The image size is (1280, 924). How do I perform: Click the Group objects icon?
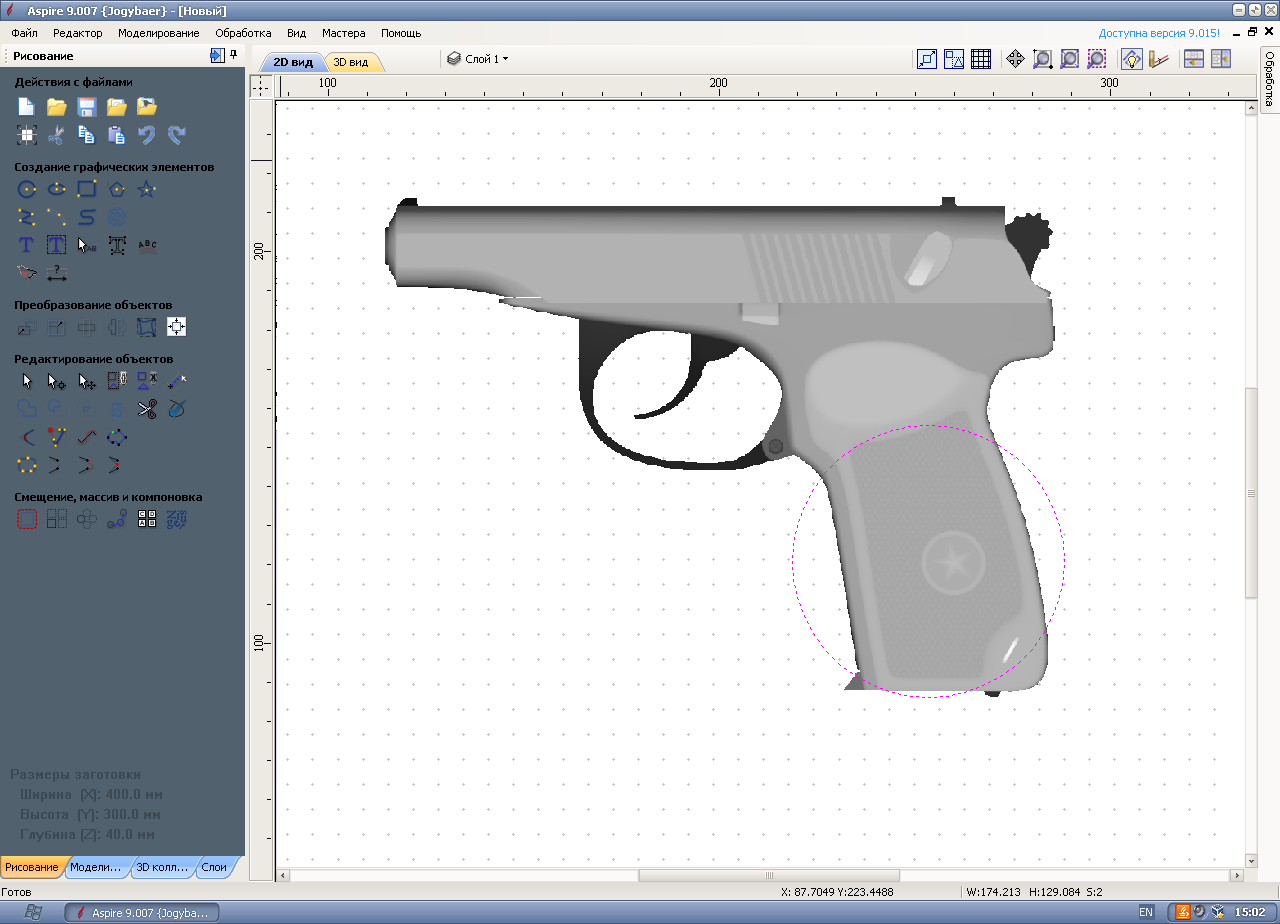click(117, 380)
